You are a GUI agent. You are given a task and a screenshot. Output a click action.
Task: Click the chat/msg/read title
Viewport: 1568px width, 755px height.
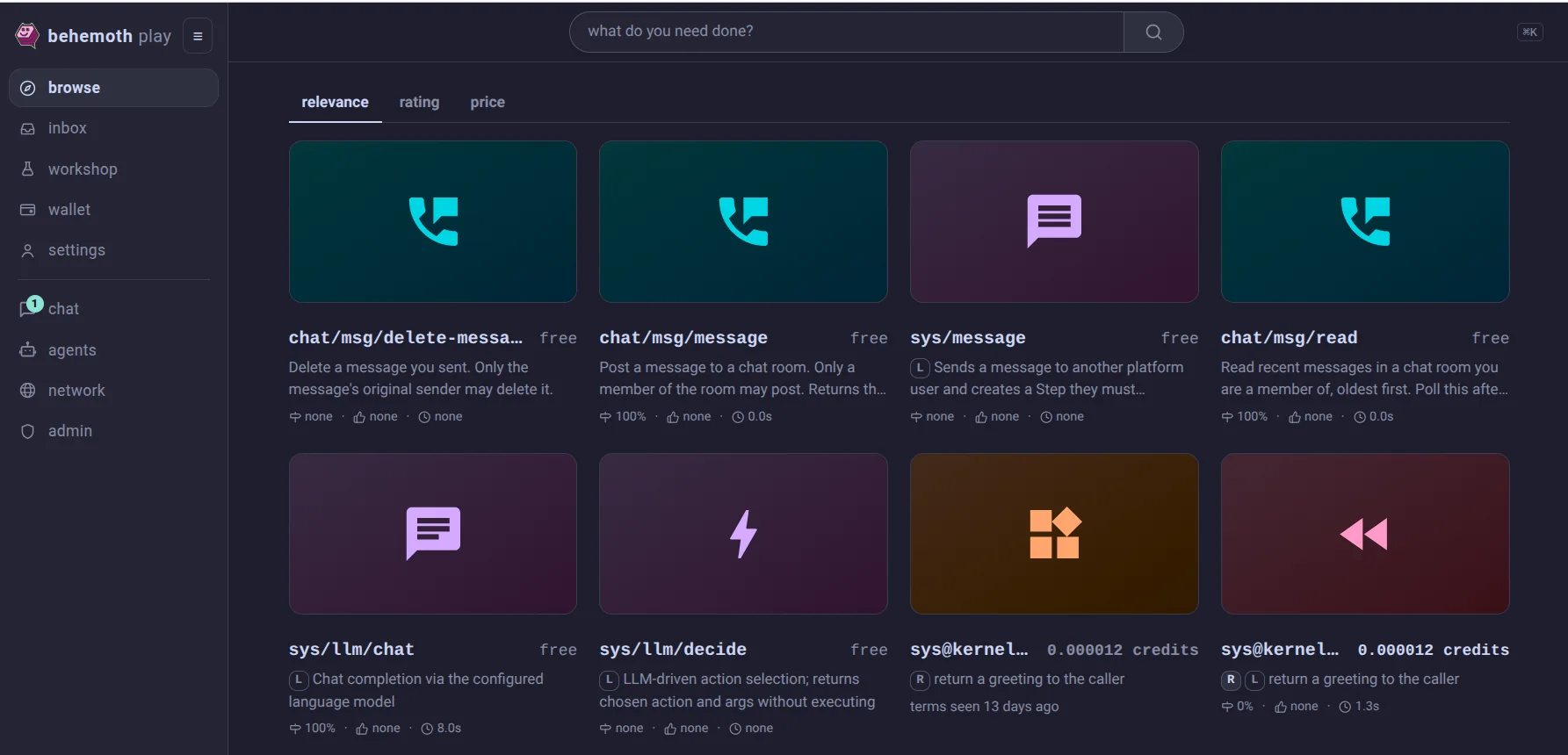pyautogui.click(x=1289, y=338)
